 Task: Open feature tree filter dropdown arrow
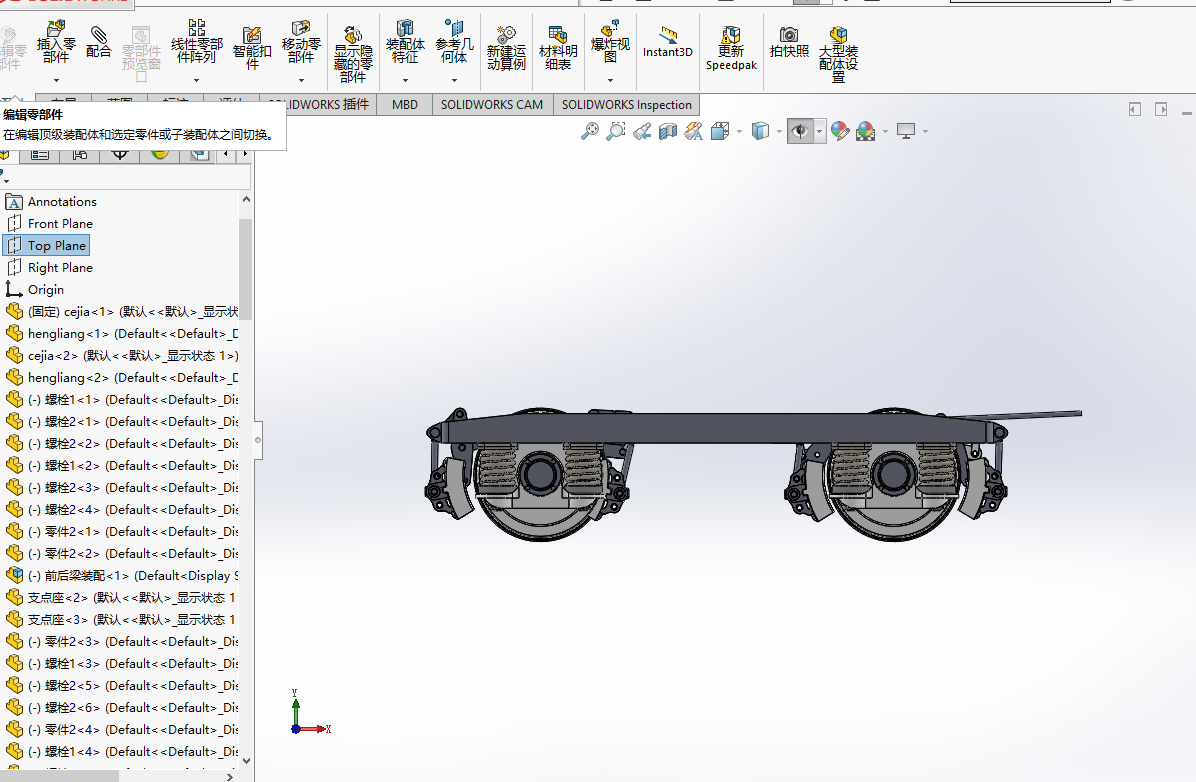[x=6, y=182]
